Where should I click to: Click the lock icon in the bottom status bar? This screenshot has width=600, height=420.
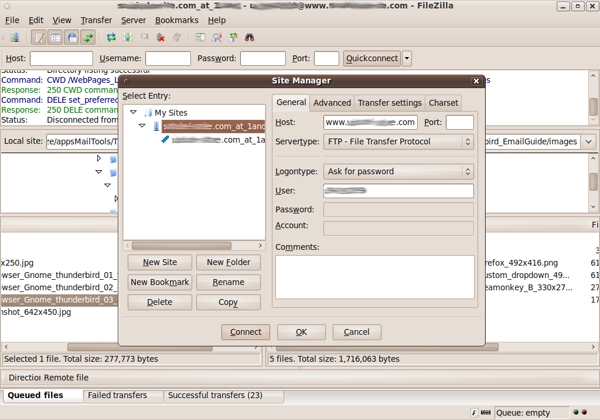click(474, 412)
